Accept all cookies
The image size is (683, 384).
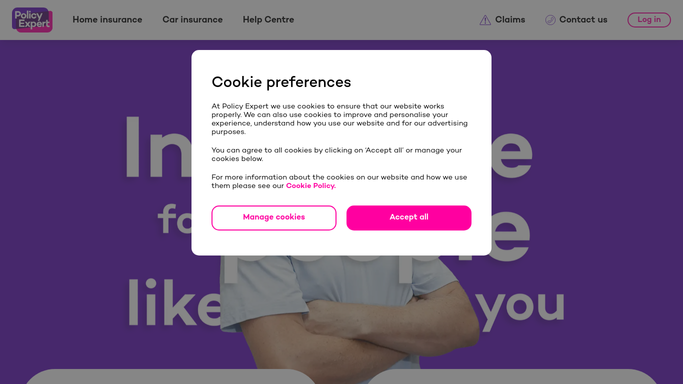[409, 218]
